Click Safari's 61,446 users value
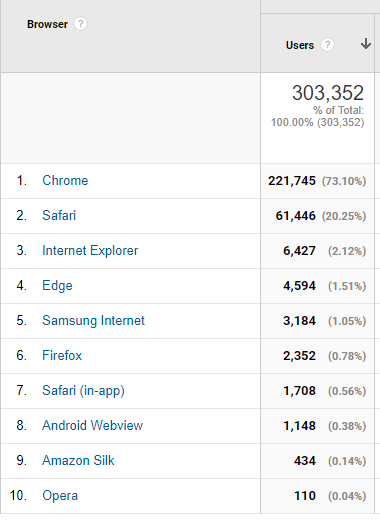 295,216
